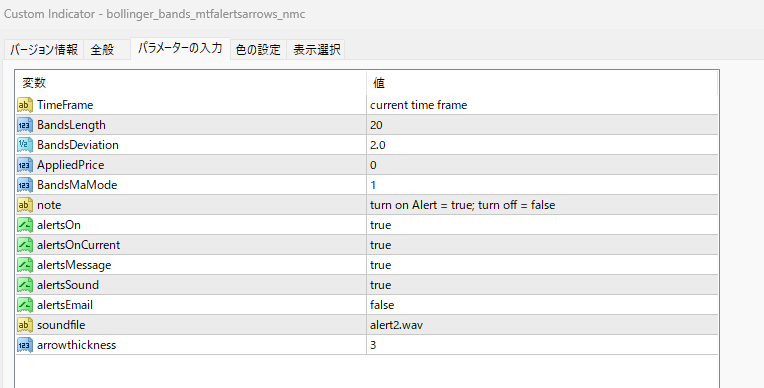Click the integer icon beside BandsLength
Image resolution: width=764 pixels, height=388 pixels.
point(25,125)
